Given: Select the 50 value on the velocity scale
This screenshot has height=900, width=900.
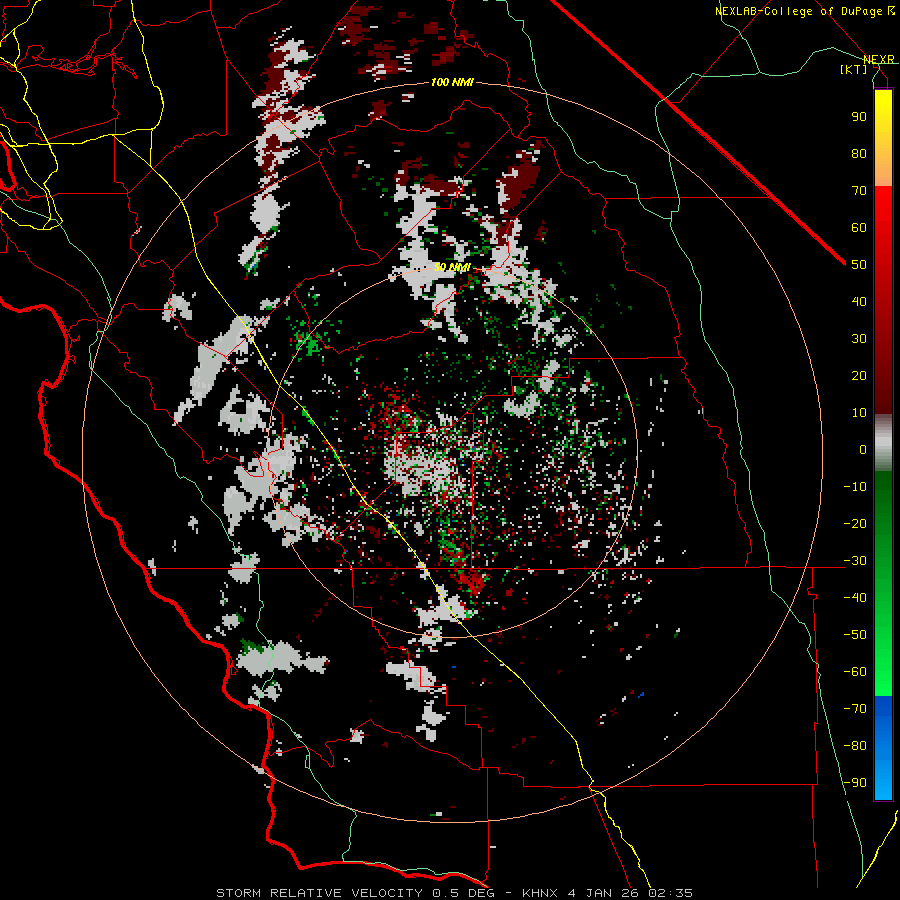Looking at the screenshot, I should pyautogui.click(x=859, y=265).
